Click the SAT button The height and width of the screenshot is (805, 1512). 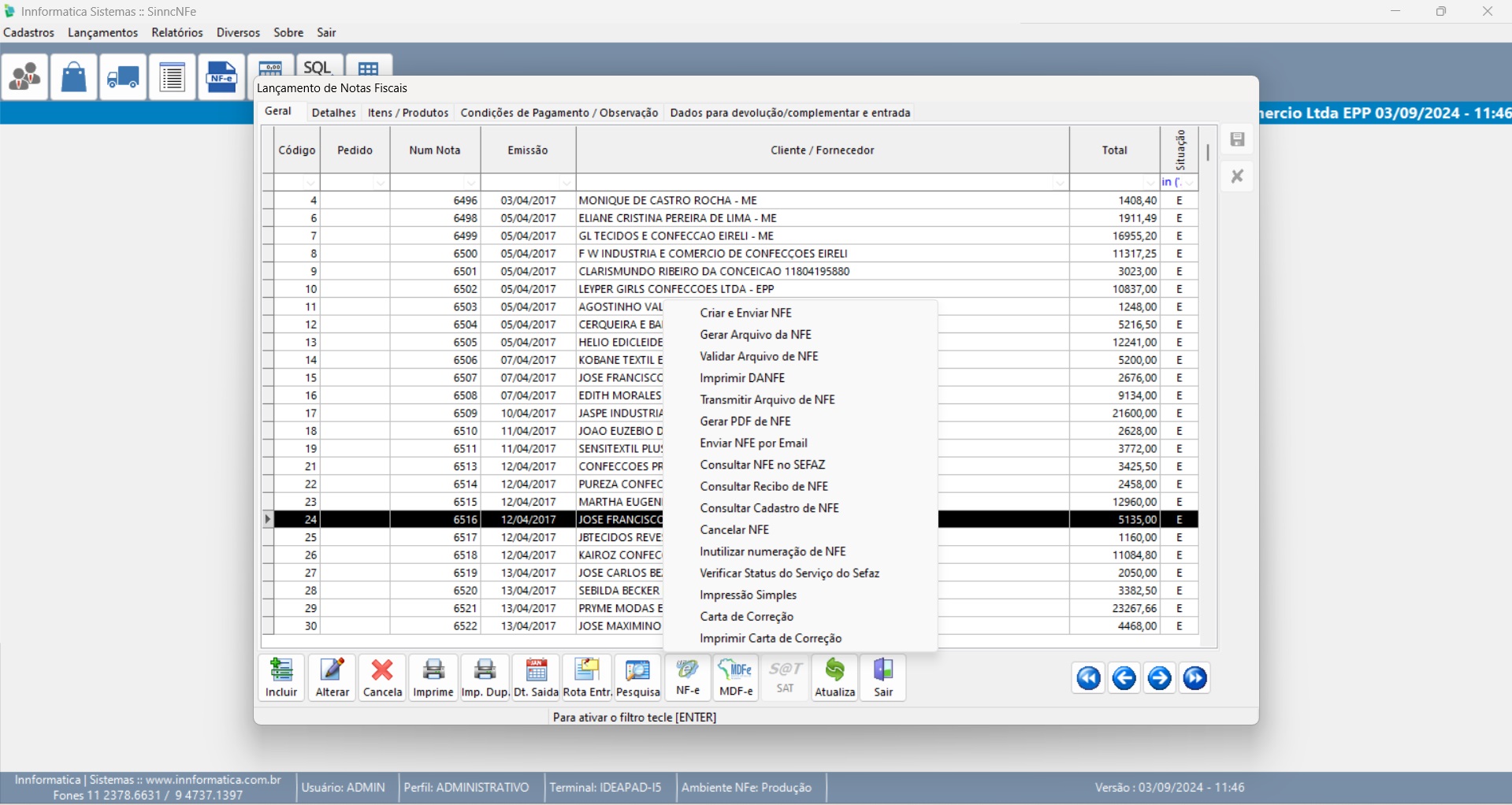[786, 677]
